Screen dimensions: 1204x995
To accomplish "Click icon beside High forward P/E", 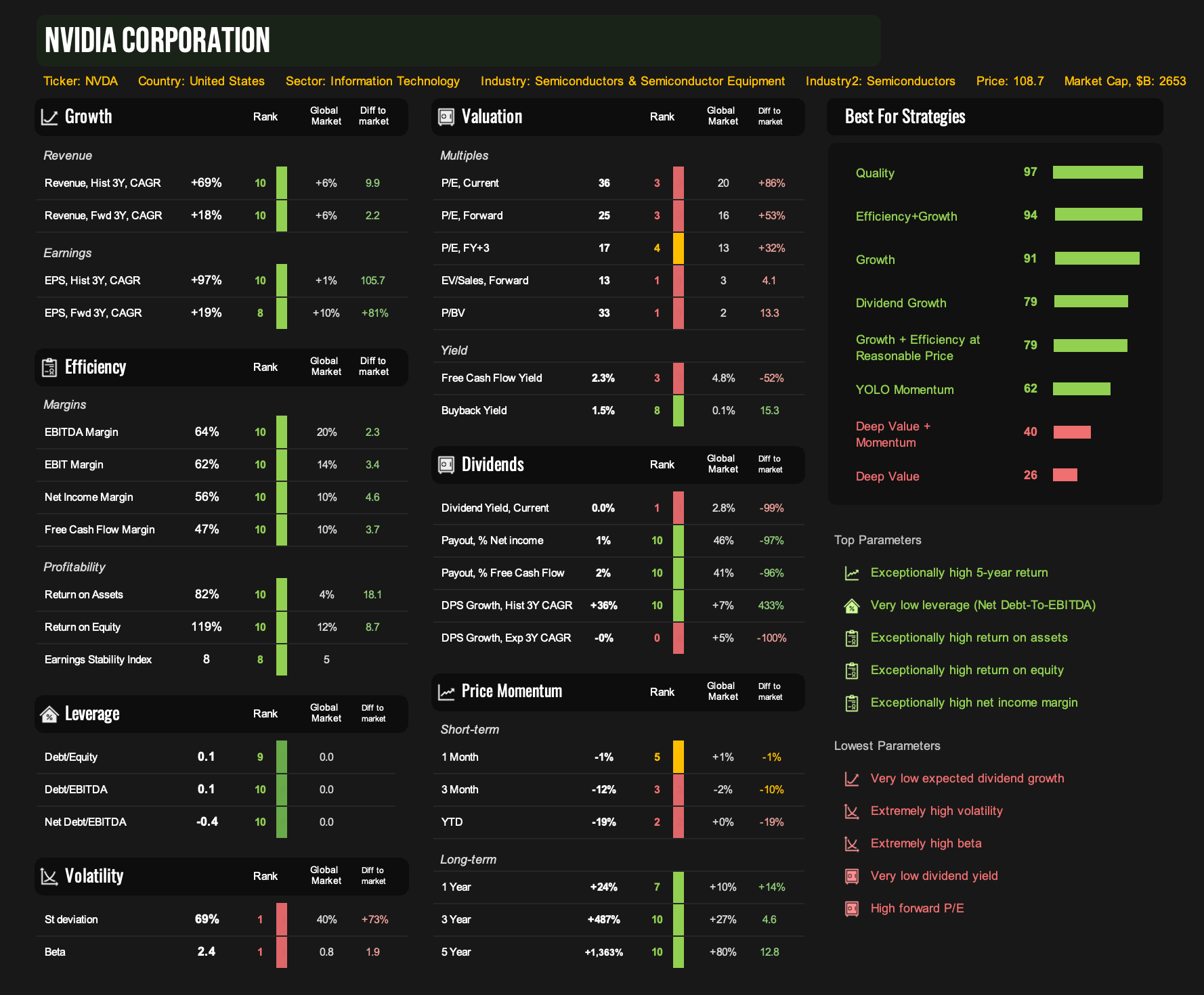I will [x=852, y=909].
